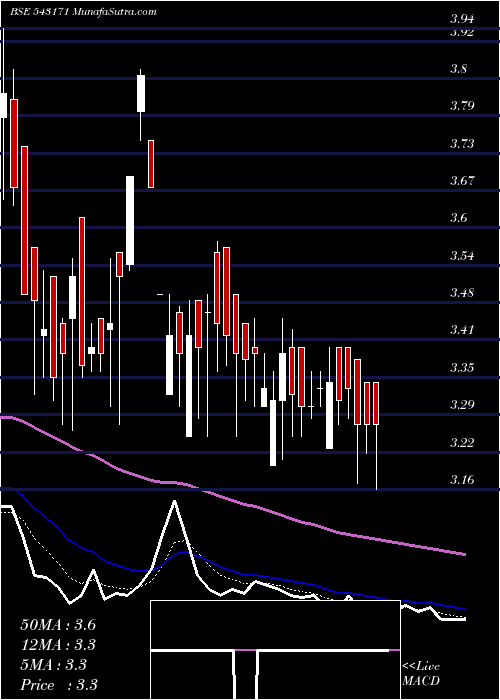Click the peak of the white MACD line
The height and width of the screenshot is (700, 500).
[x=174, y=501]
